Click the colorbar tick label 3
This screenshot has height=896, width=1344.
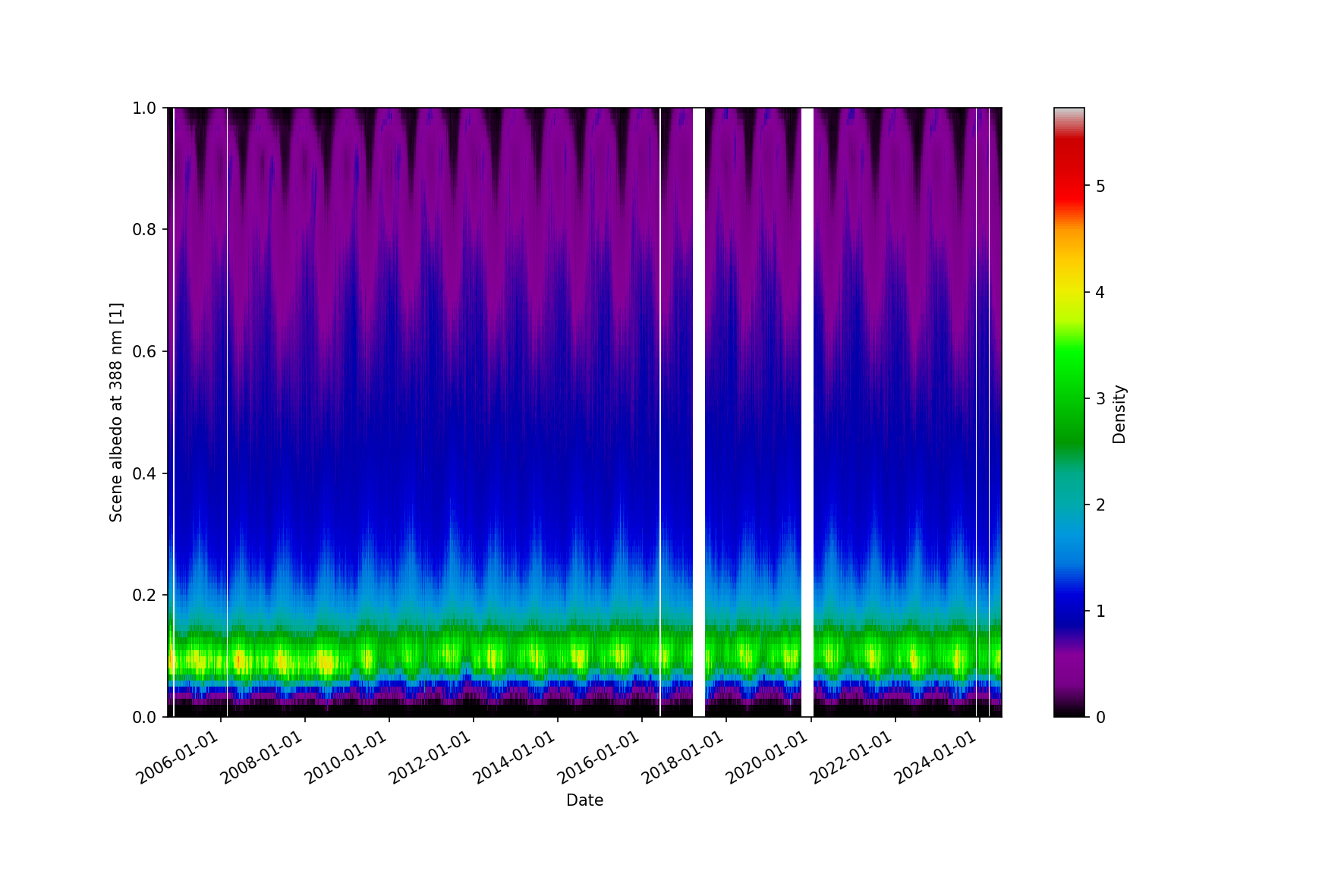(x=1100, y=398)
